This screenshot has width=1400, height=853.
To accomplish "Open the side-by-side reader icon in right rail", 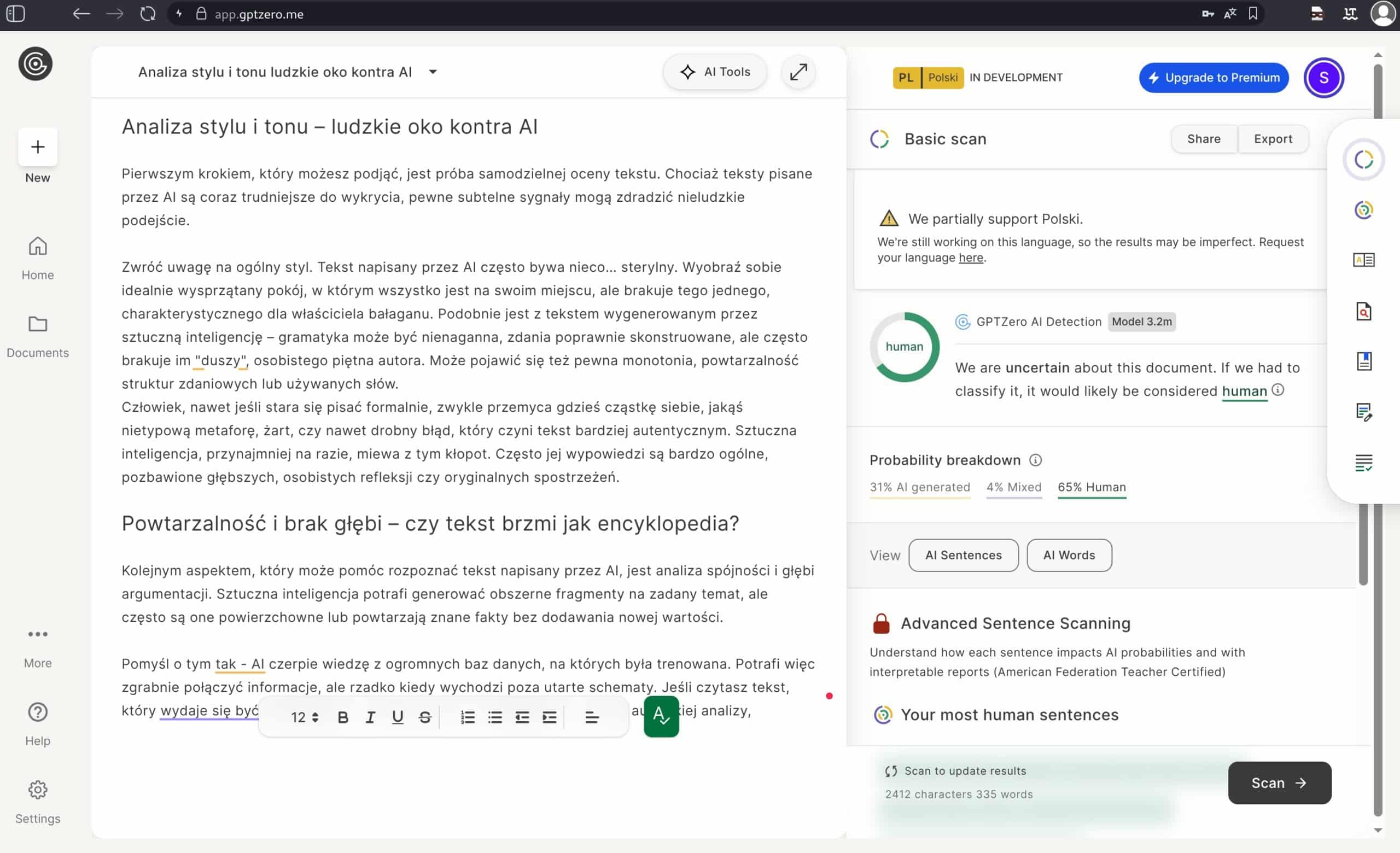I will pyautogui.click(x=1364, y=260).
